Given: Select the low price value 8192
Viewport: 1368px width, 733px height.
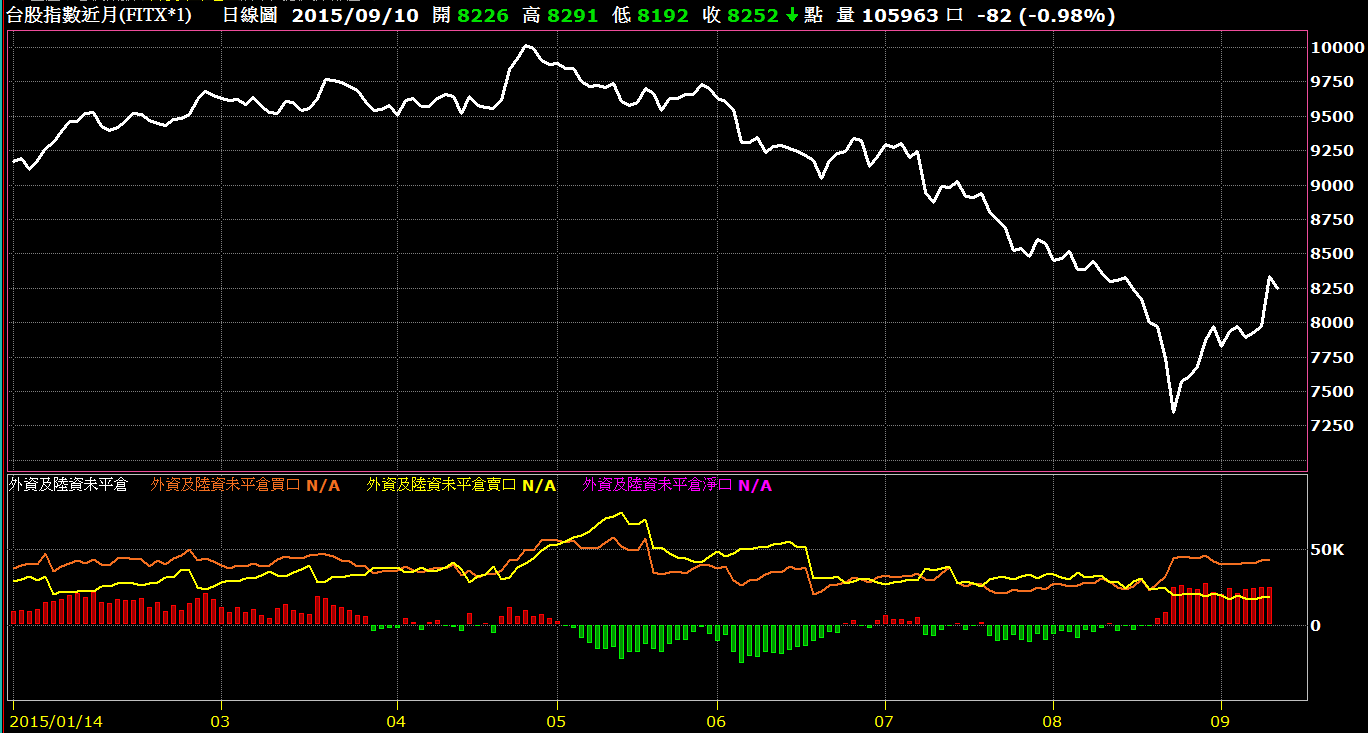Looking at the screenshot, I should 666,16.
